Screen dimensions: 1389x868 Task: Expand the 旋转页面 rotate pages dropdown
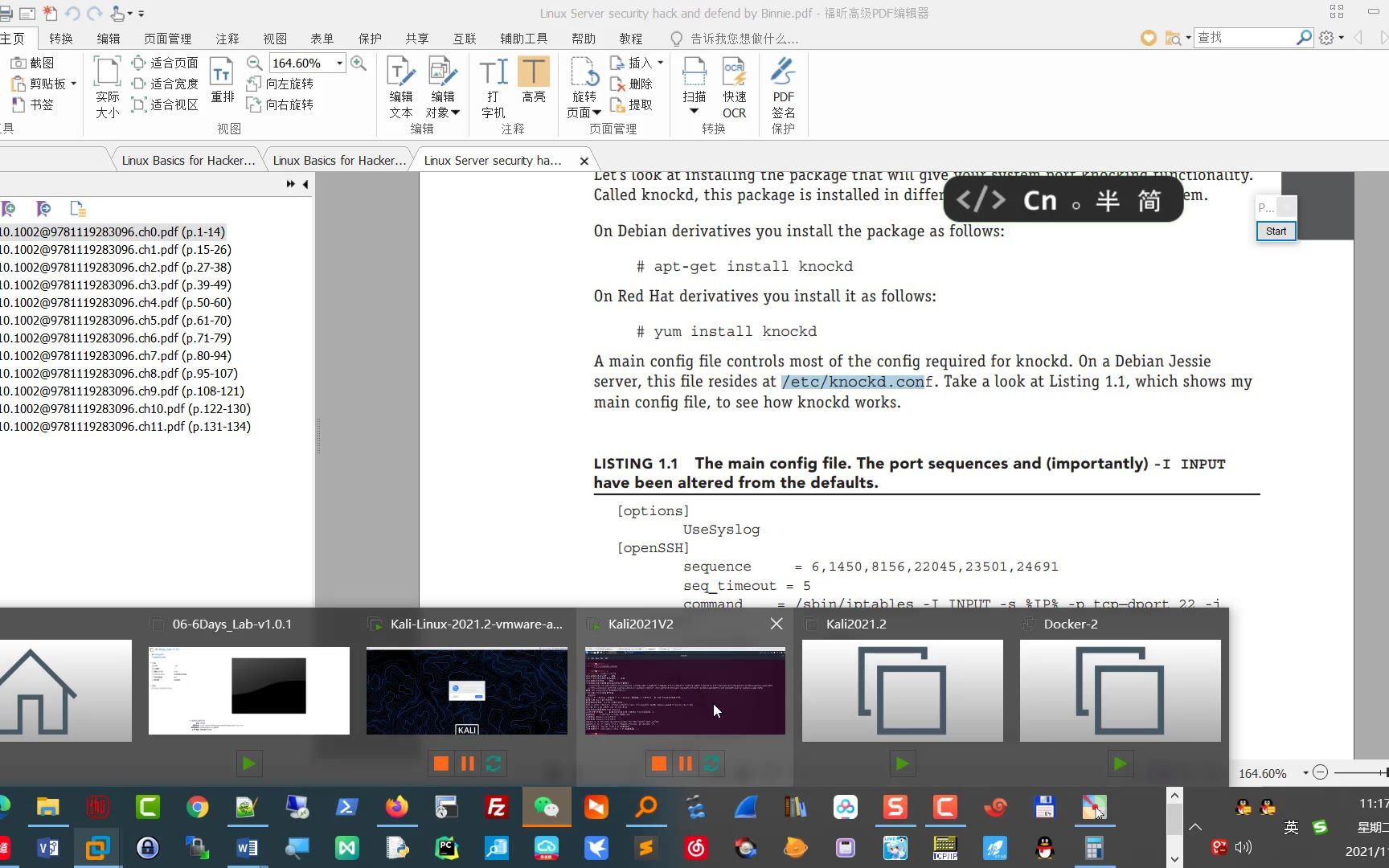(x=596, y=113)
